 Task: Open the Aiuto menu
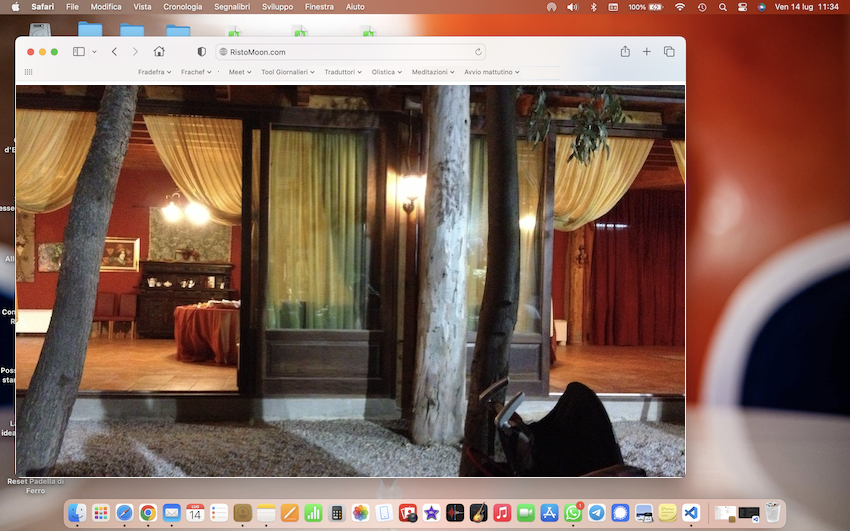pos(355,7)
